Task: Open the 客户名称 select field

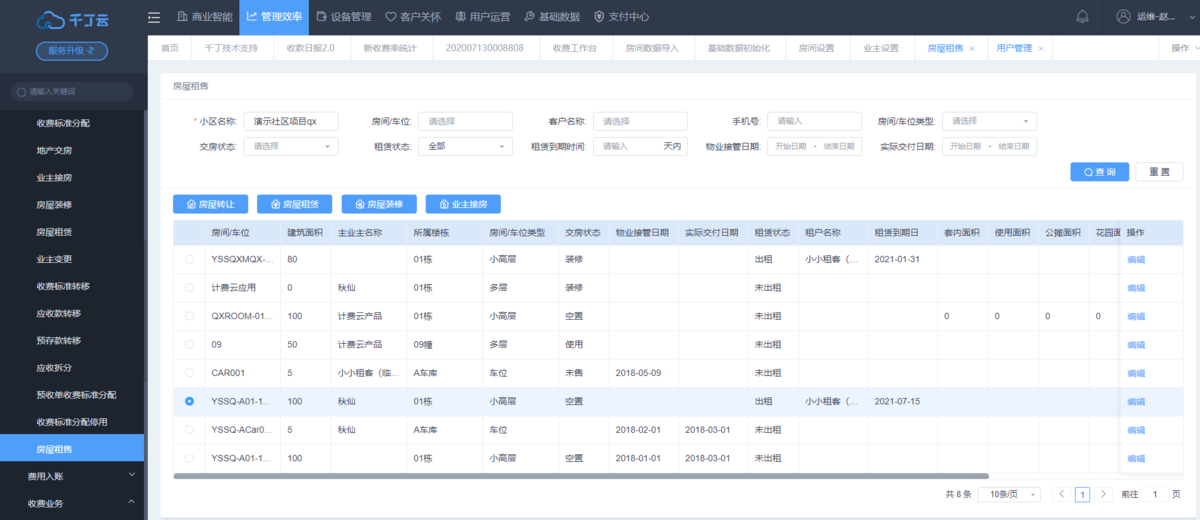Action: pyautogui.click(x=640, y=121)
